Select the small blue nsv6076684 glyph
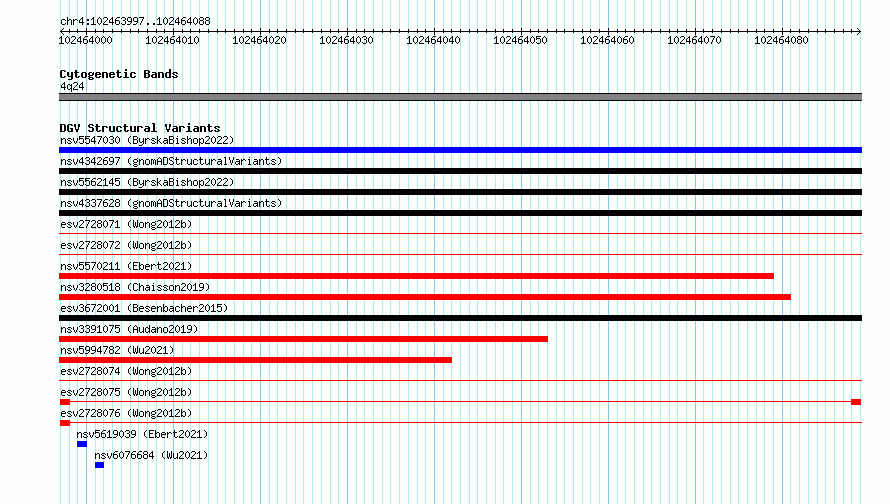 (99, 465)
